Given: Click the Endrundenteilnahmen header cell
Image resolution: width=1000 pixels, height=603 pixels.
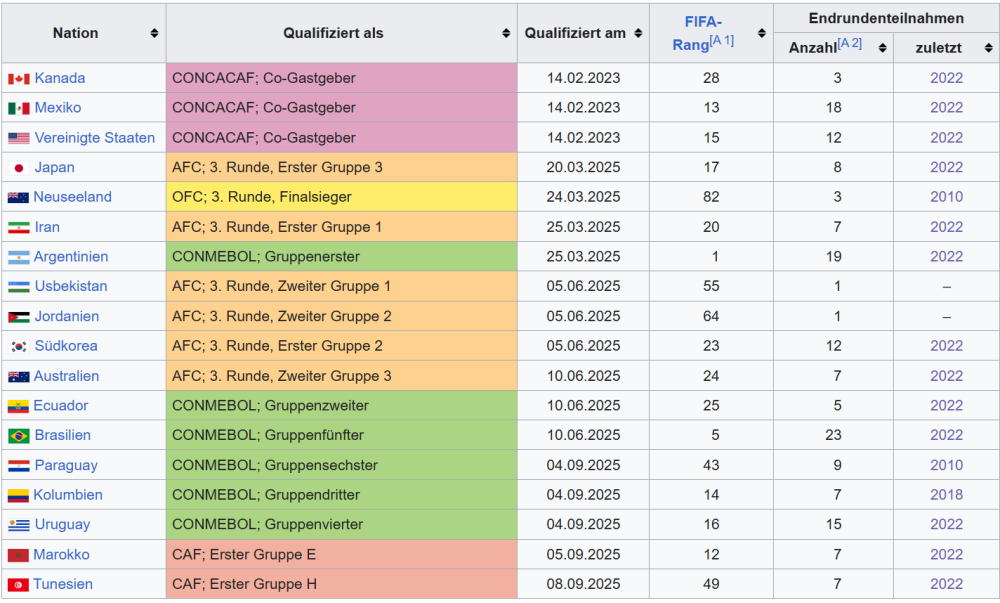Looking at the screenshot, I should point(886,18).
